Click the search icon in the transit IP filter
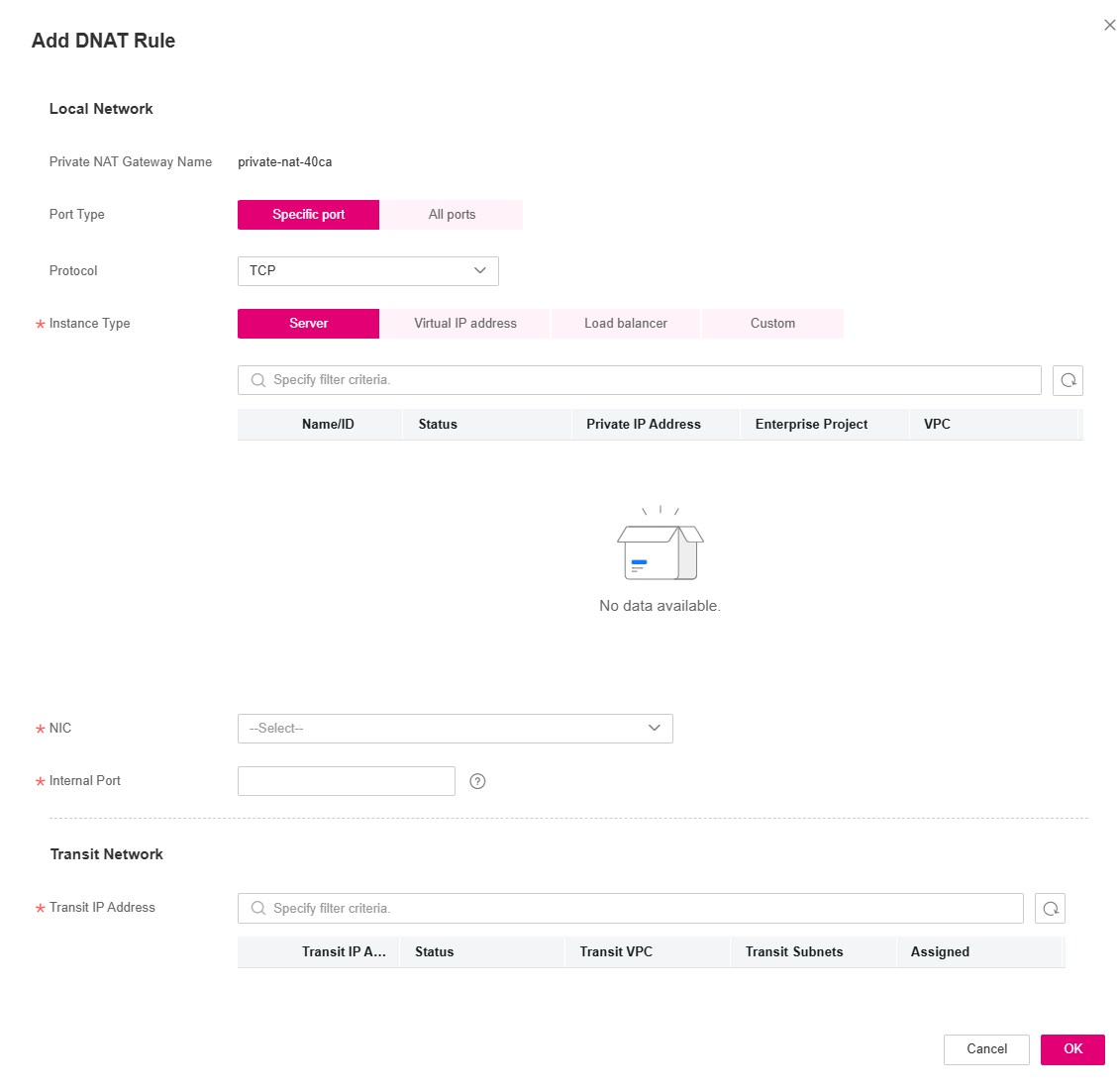 pos(257,908)
